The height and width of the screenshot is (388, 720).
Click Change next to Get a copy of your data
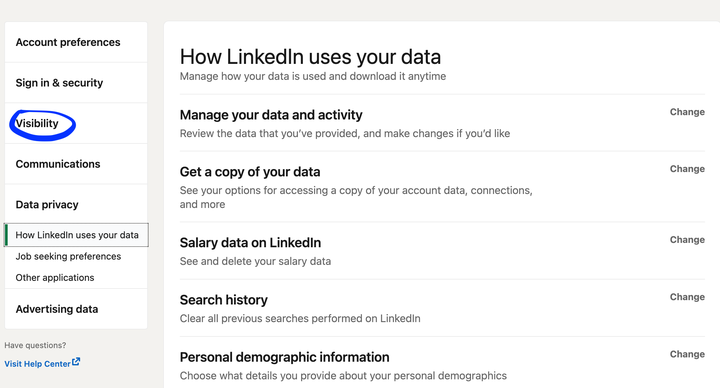point(687,169)
